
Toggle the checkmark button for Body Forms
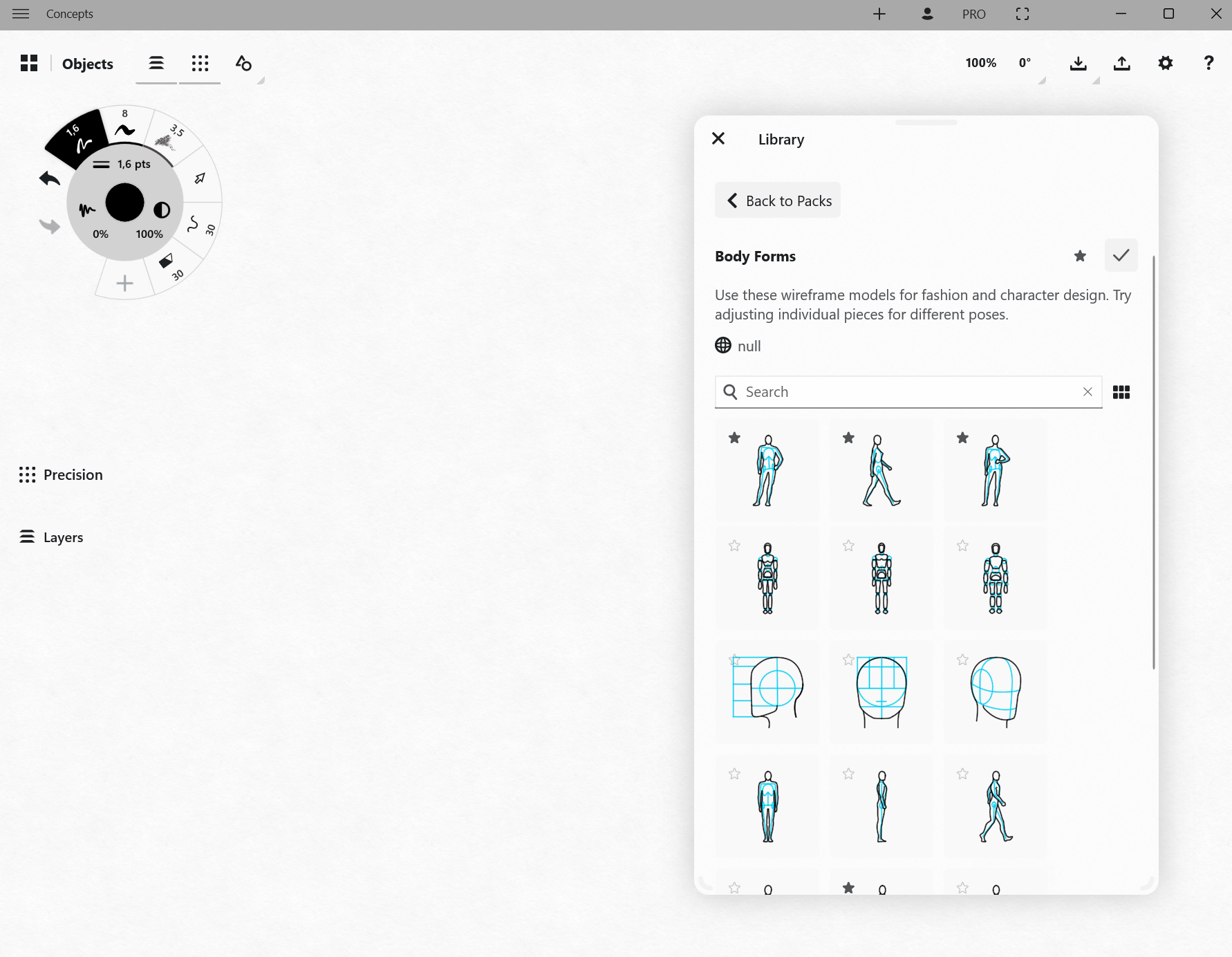pyautogui.click(x=1121, y=255)
